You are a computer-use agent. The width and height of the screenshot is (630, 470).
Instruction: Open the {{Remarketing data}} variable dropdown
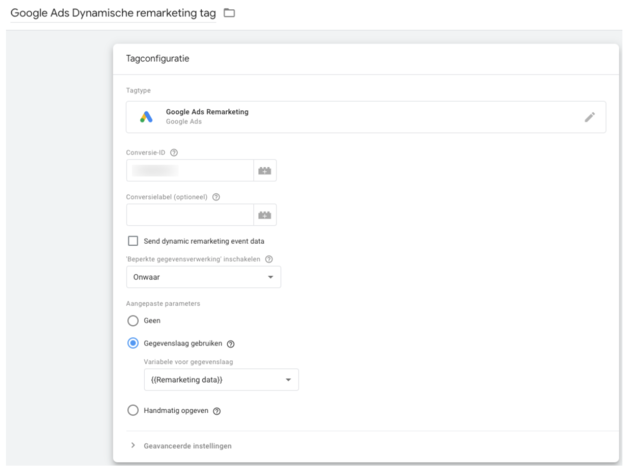click(221, 380)
